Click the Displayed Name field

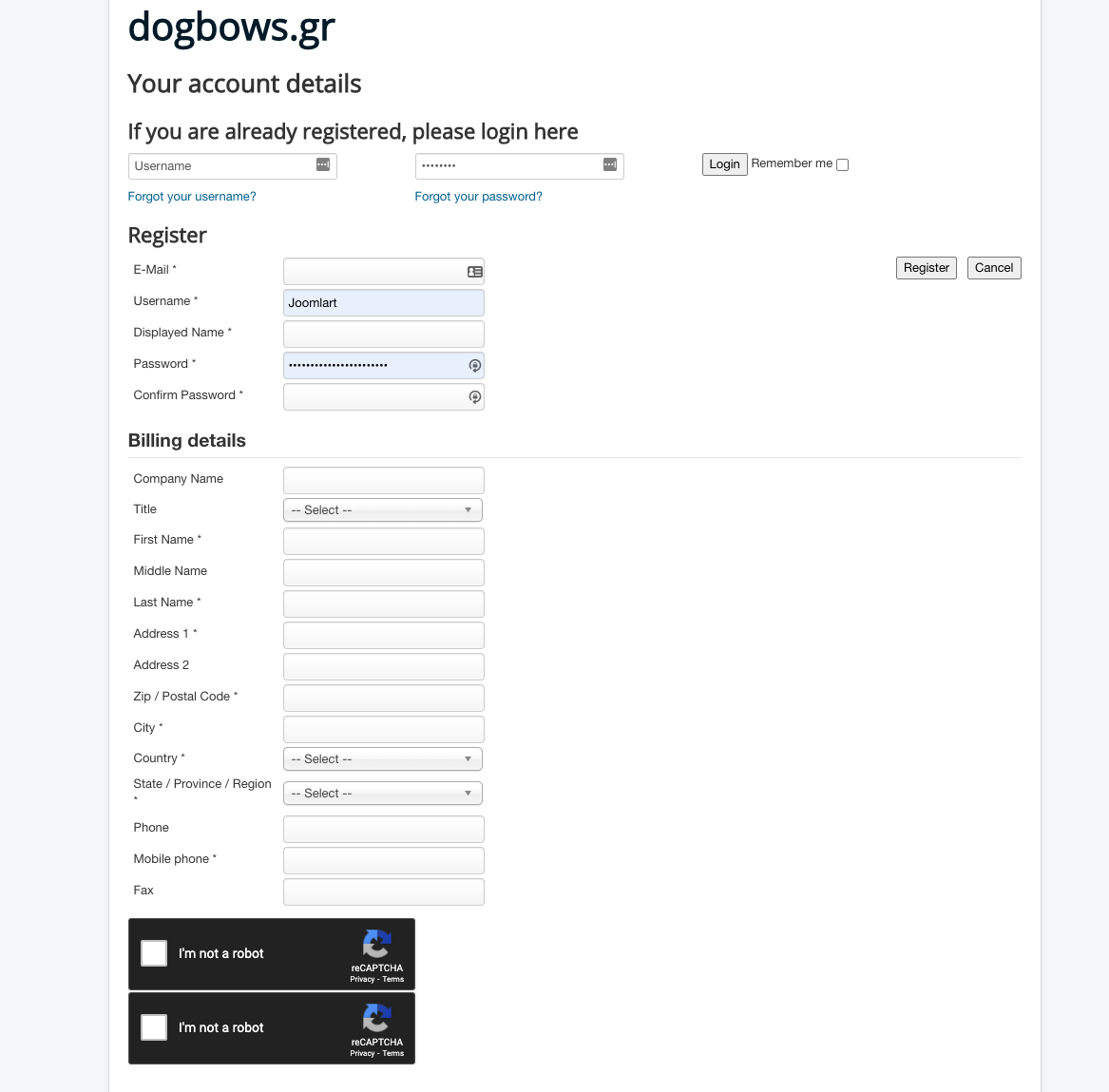point(383,334)
